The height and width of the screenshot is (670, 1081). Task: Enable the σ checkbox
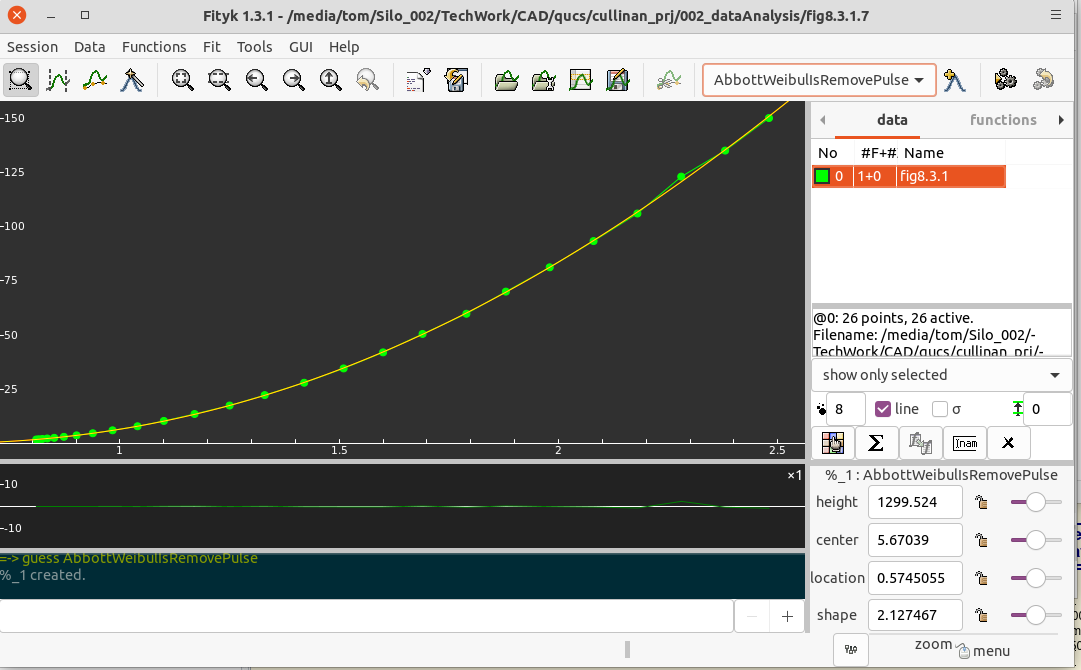click(x=940, y=409)
